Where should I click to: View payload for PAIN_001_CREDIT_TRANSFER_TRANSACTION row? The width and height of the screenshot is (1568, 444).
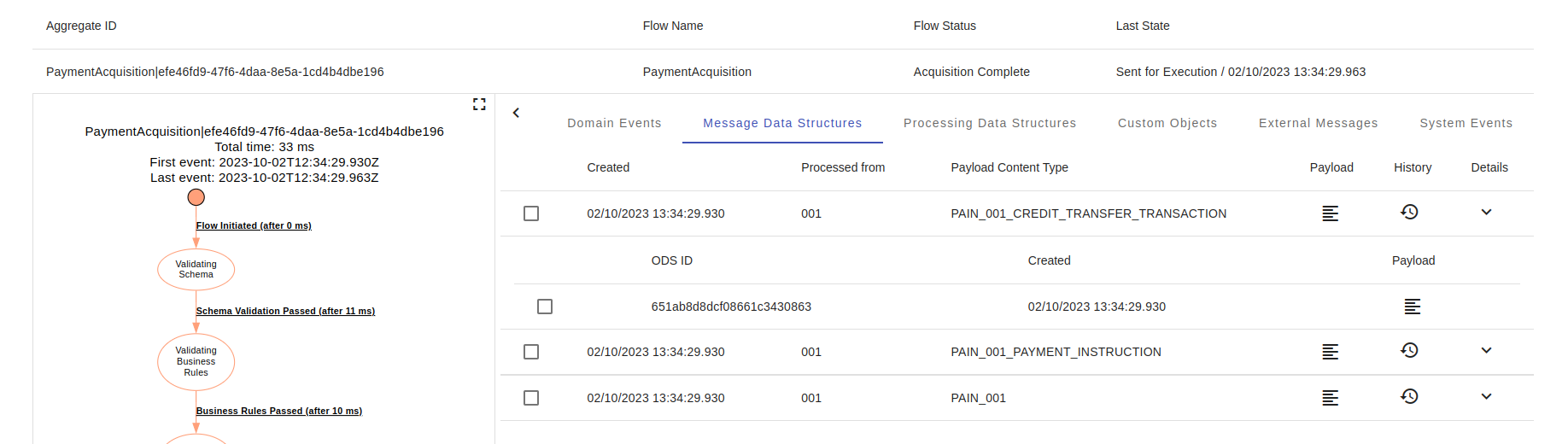coord(1330,213)
